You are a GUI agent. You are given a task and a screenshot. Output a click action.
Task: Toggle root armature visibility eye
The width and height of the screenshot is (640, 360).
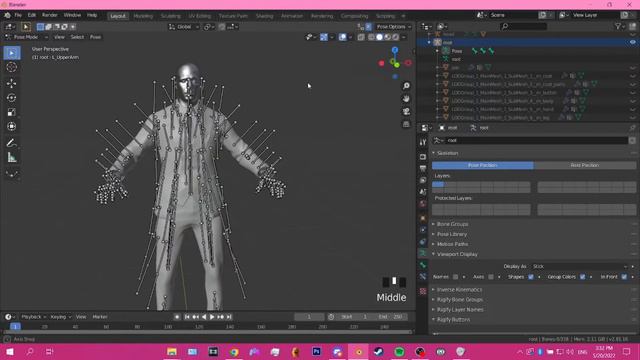[x=633, y=42]
